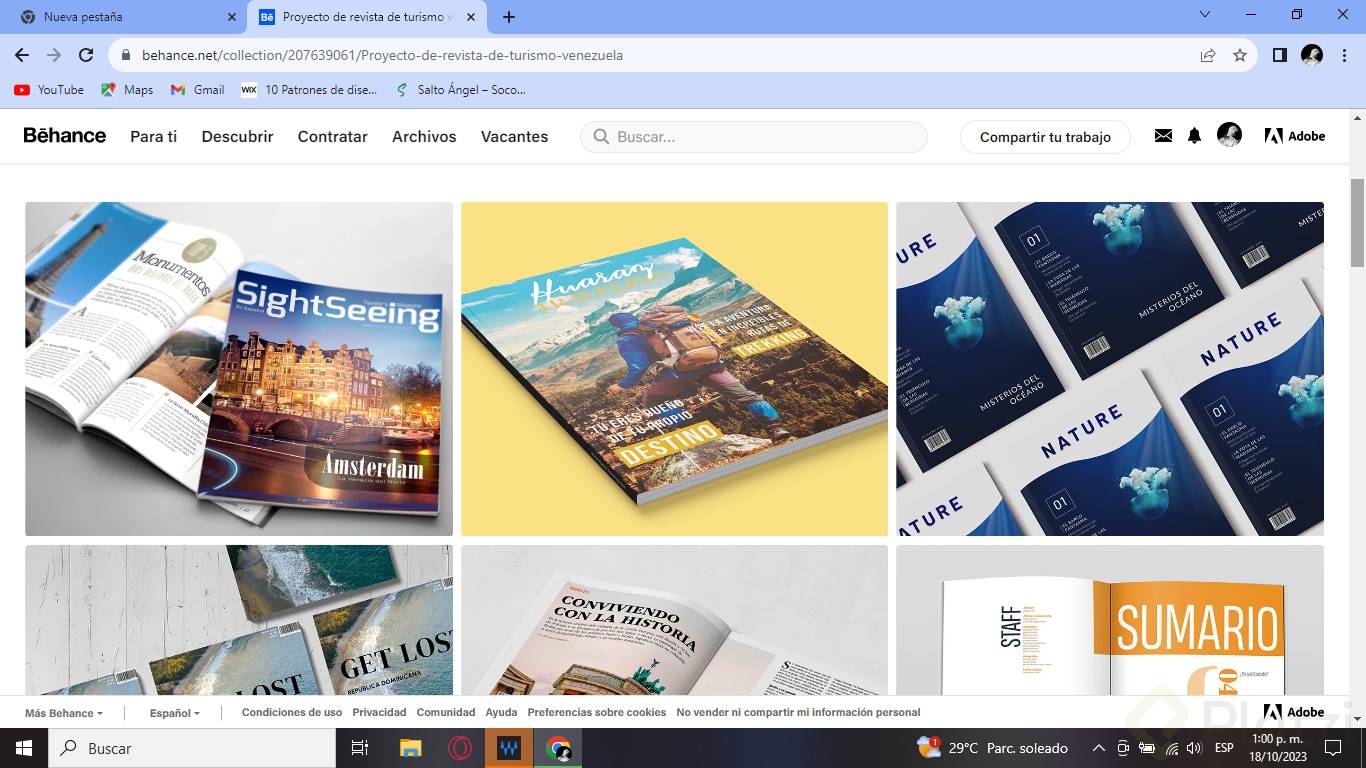Click the Adobe logo in the footer

coord(1295,712)
